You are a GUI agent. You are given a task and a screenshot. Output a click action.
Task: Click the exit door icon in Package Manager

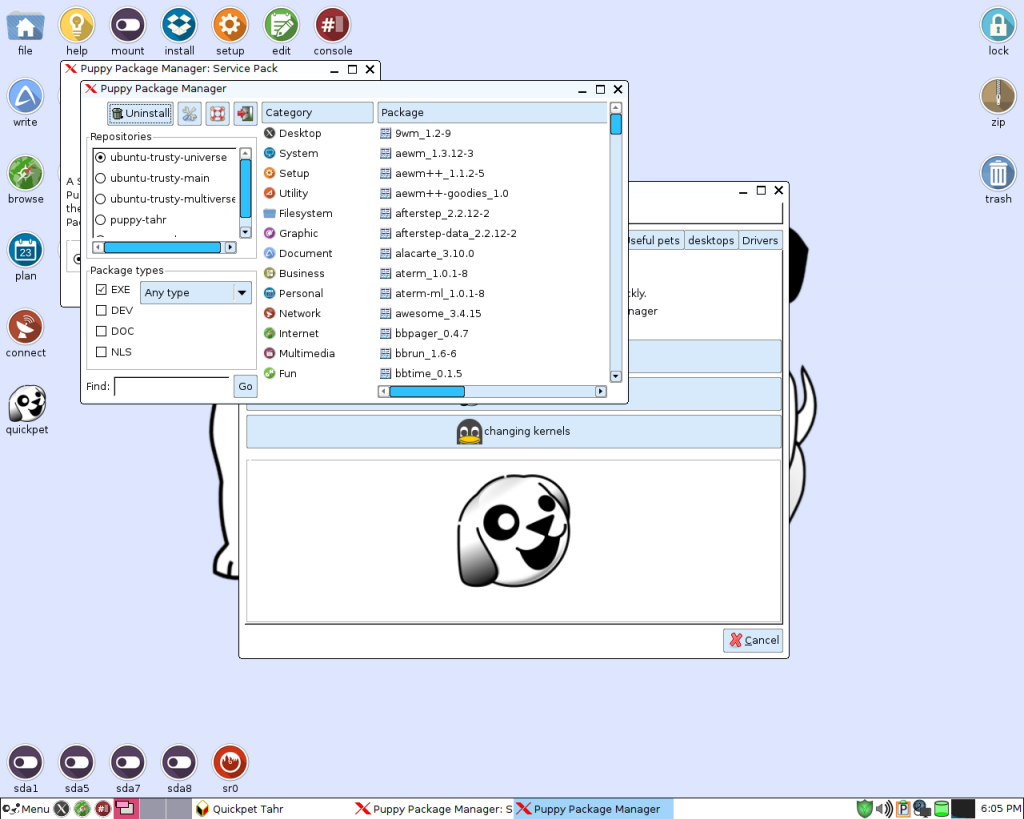tap(246, 114)
